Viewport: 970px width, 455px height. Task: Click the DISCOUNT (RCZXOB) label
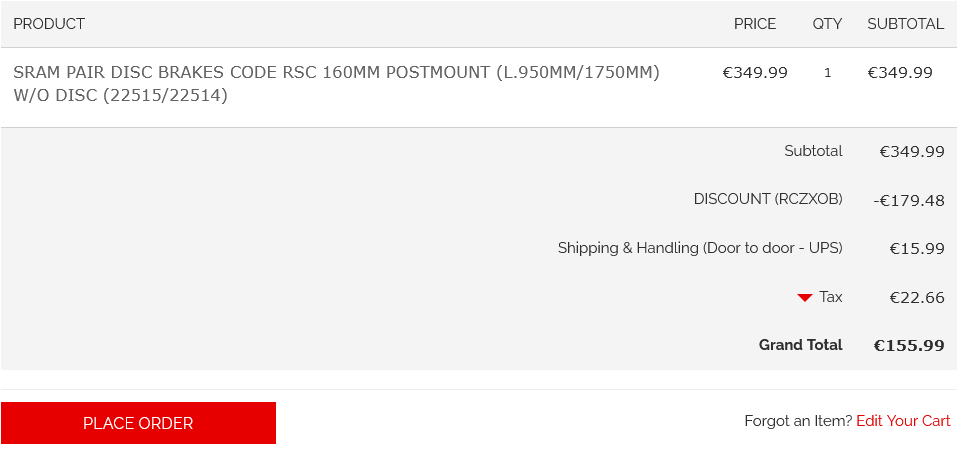click(x=768, y=199)
